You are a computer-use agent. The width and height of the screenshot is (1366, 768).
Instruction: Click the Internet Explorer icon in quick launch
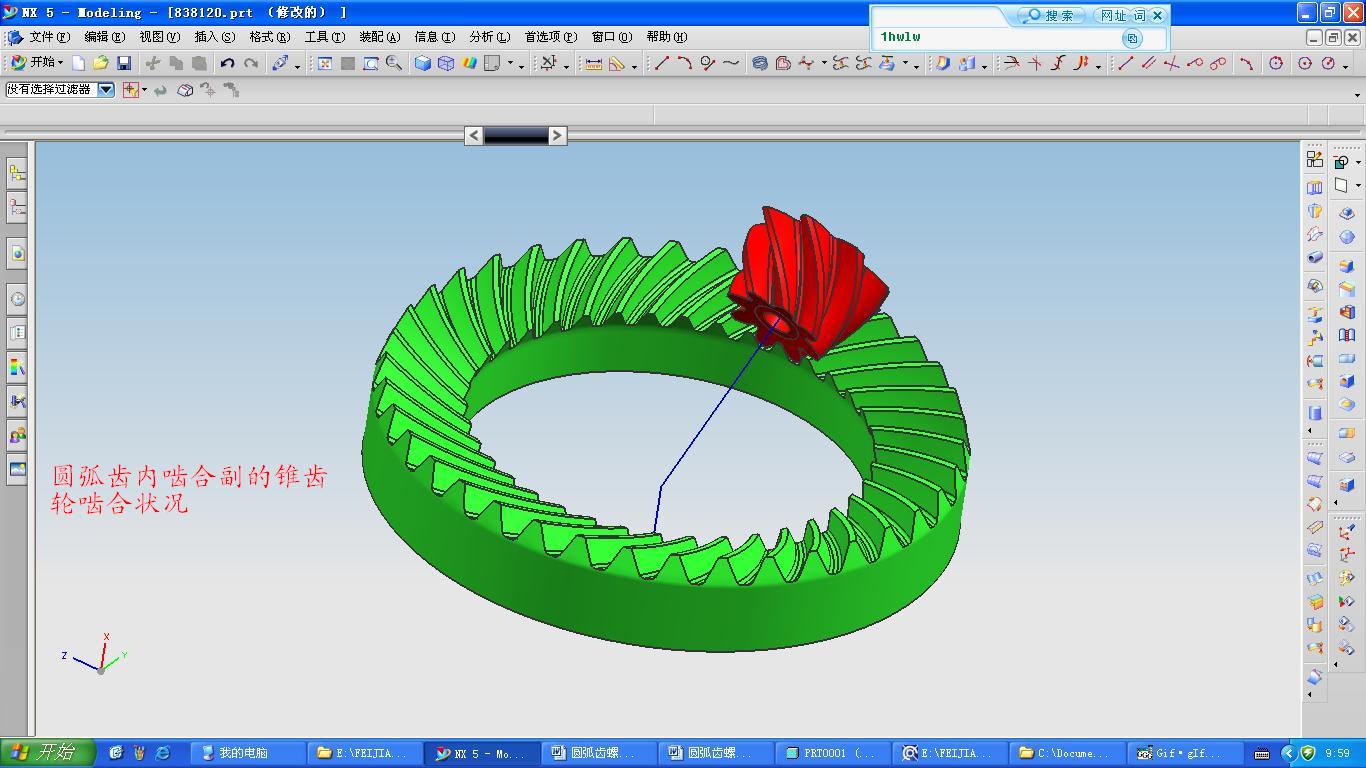click(x=162, y=753)
